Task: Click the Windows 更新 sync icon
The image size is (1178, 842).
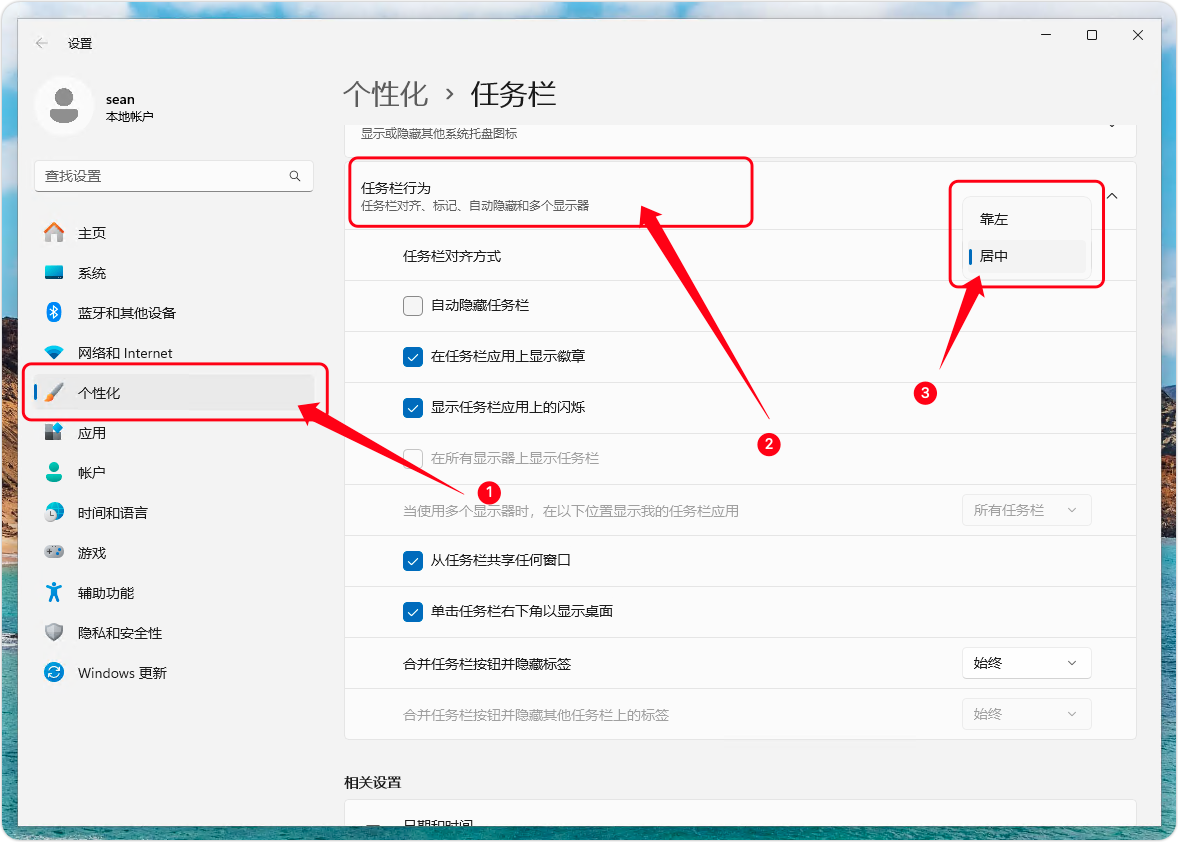Action: tap(54, 672)
